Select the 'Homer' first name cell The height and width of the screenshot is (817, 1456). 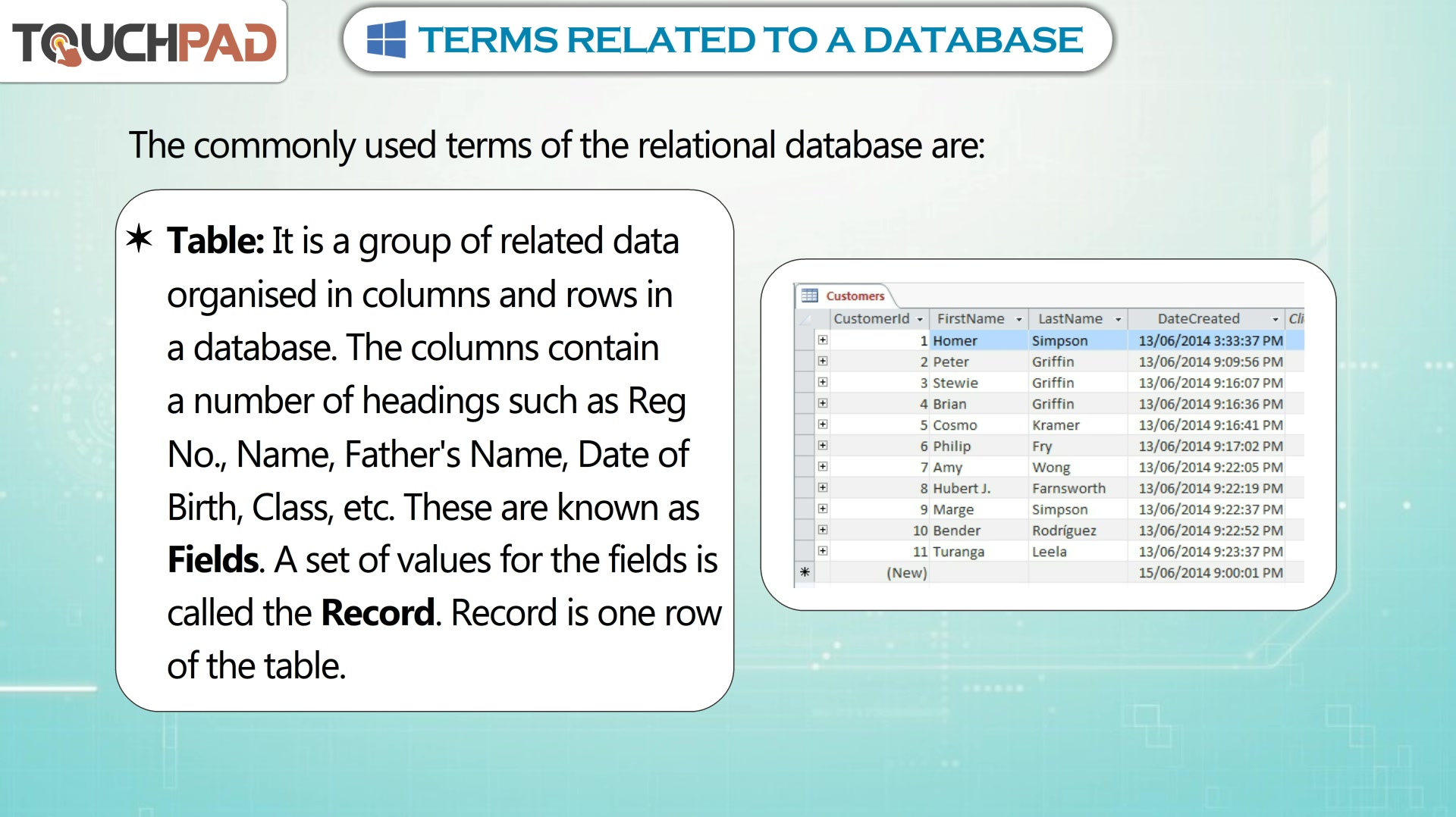[978, 340]
